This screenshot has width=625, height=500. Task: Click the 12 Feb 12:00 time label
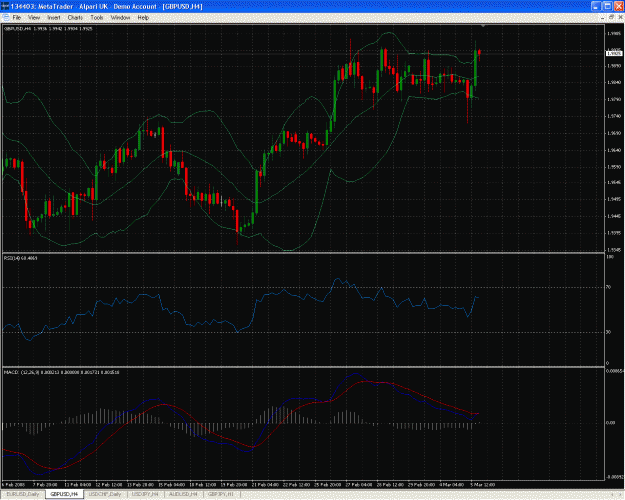click(x=109, y=485)
